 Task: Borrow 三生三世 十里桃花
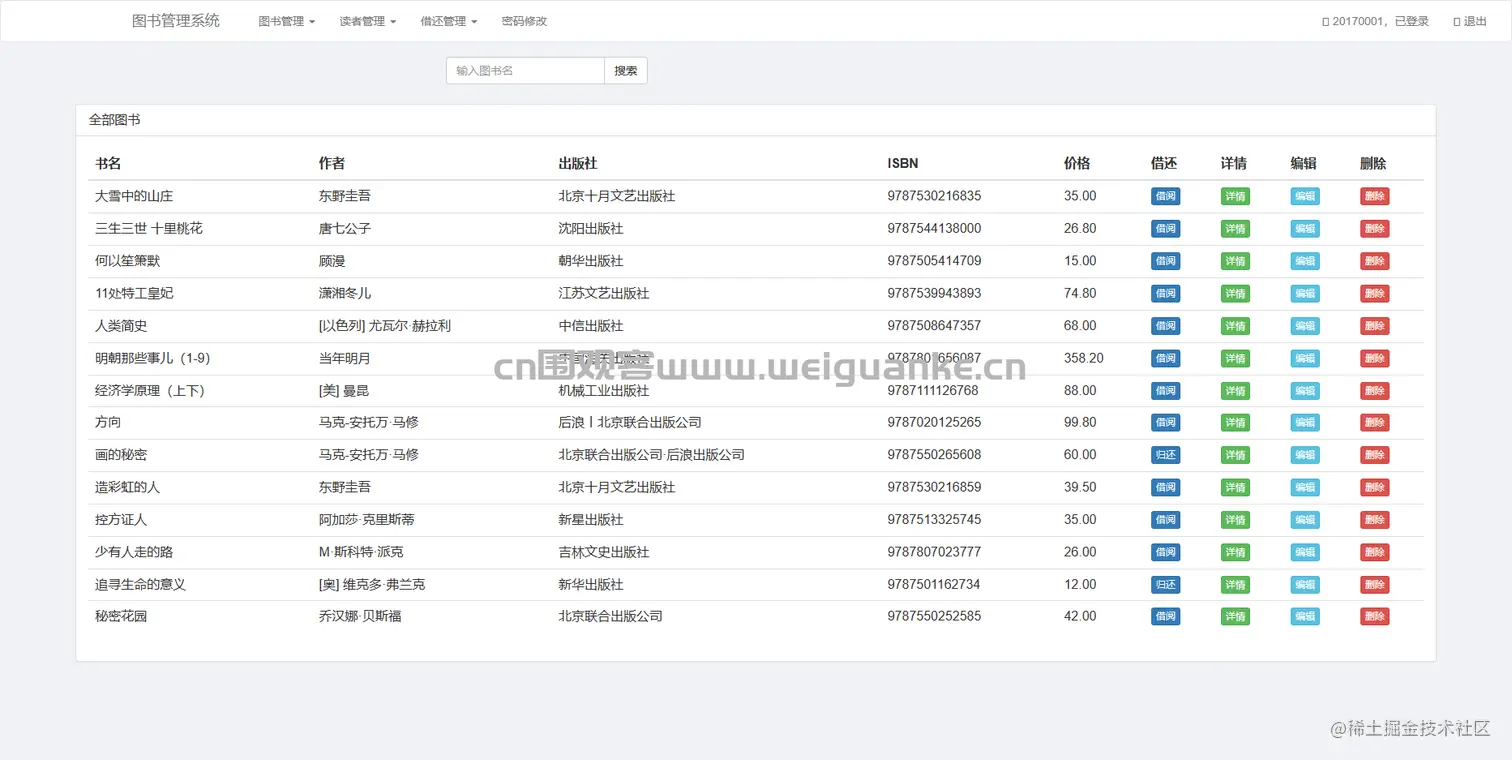point(1165,229)
